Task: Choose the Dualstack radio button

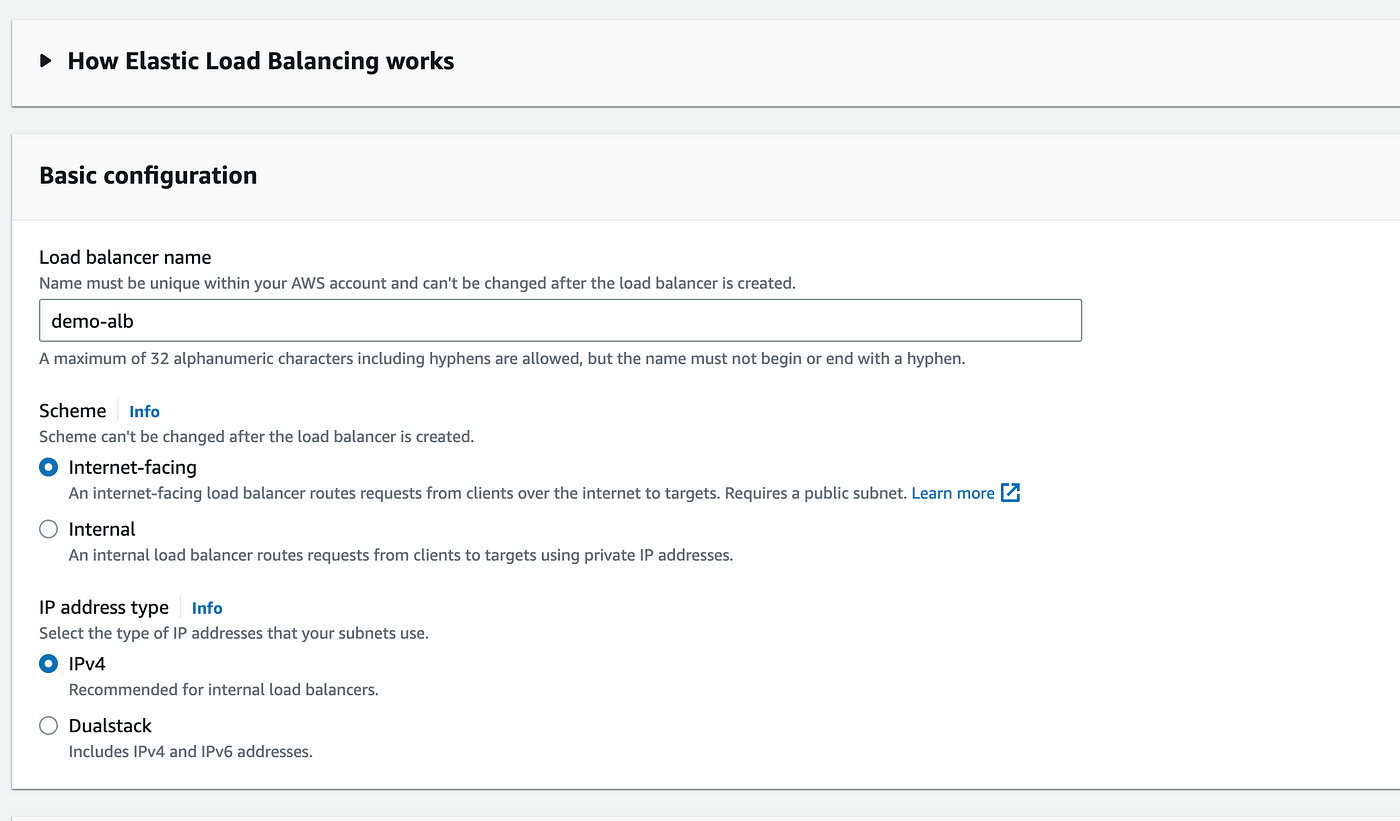Action: pyautogui.click(x=48, y=725)
